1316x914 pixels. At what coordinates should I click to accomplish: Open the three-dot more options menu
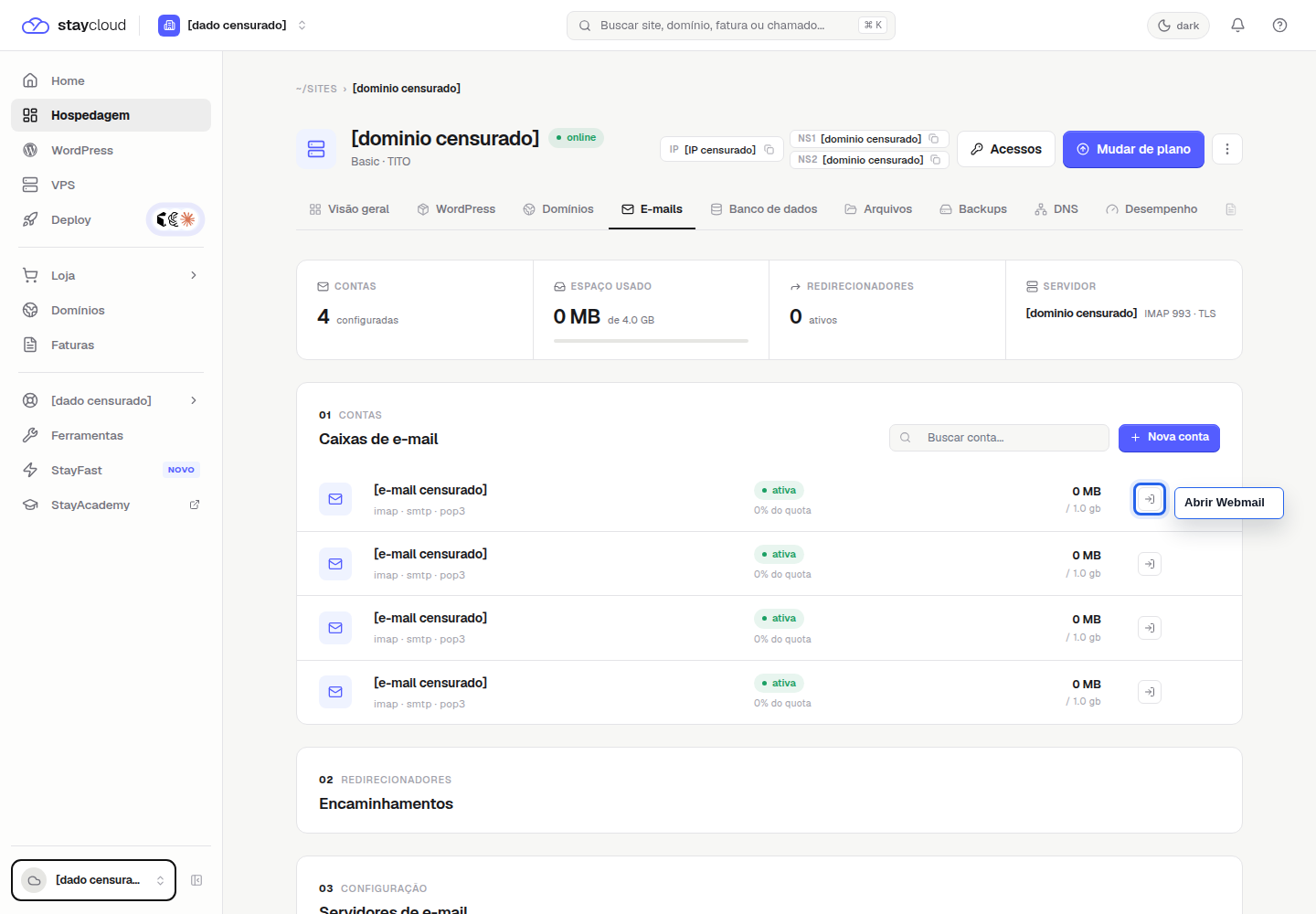[x=1227, y=149]
